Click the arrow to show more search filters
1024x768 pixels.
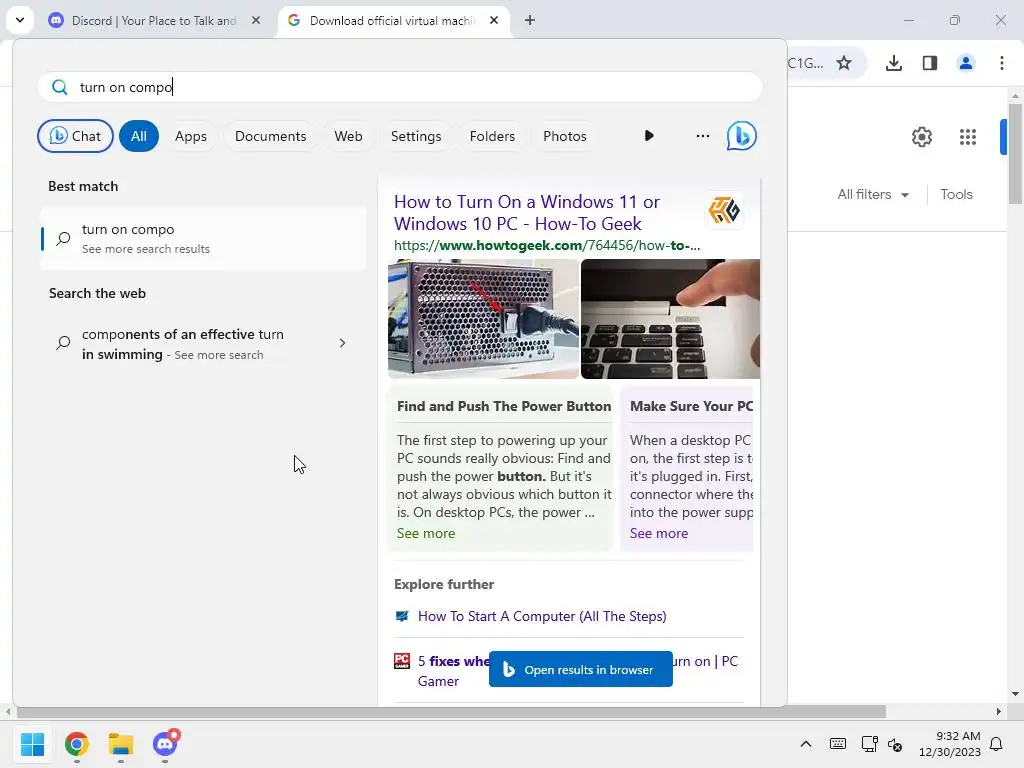point(648,136)
